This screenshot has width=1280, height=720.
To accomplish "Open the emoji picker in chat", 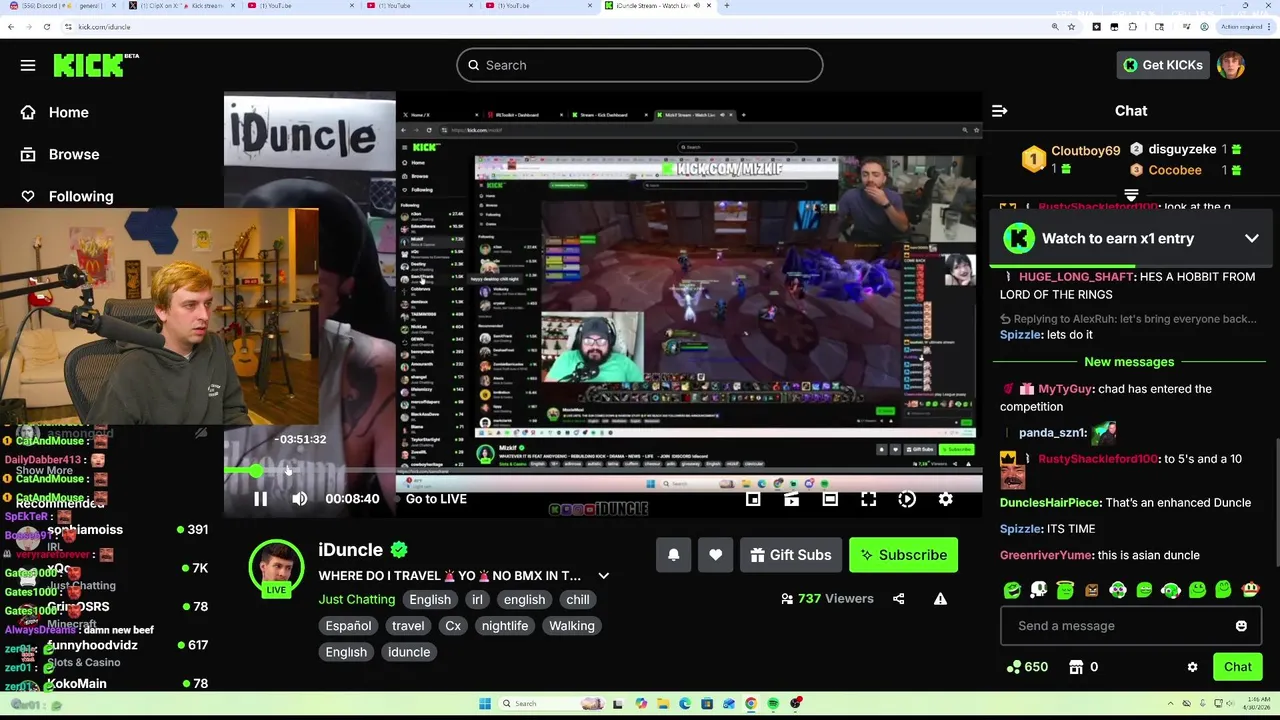I will pyautogui.click(x=1241, y=626).
